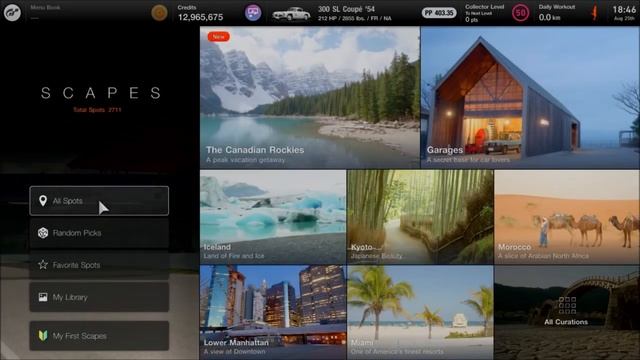
Task: Click the Daily Workout runner icon
Action: [x=595, y=13]
